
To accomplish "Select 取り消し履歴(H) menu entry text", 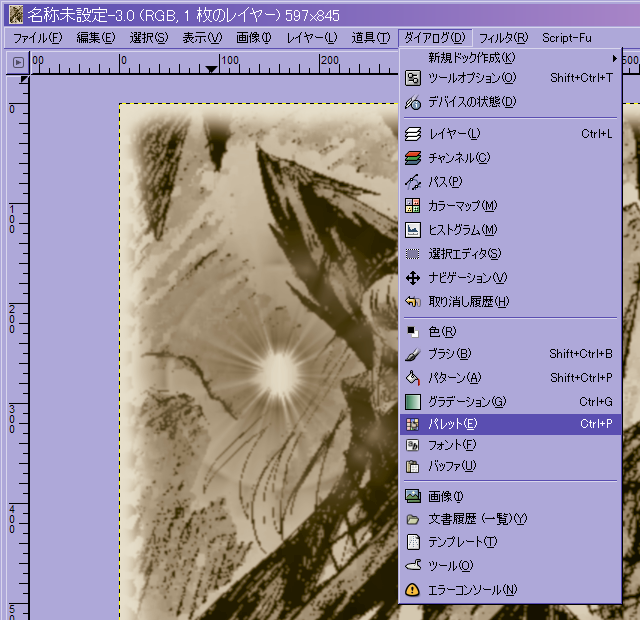I will pyautogui.click(x=469, y=302).
